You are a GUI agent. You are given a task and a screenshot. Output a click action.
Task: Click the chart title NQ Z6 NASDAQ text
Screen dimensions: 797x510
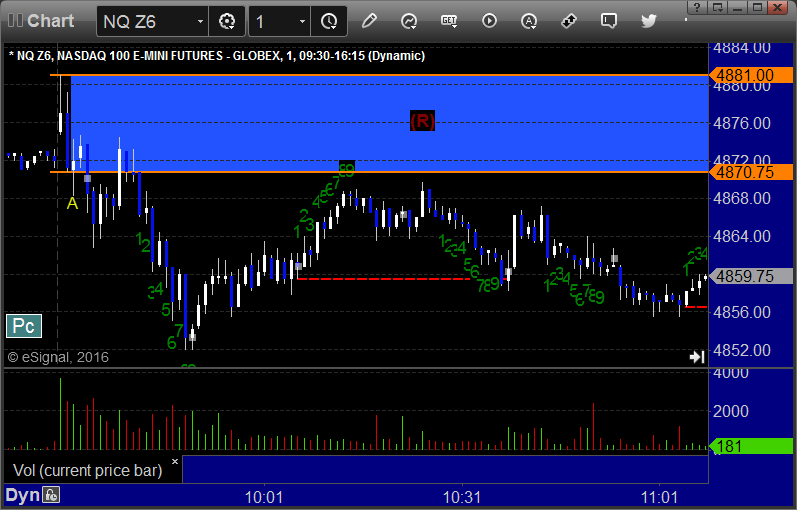[x=217, y=55]
